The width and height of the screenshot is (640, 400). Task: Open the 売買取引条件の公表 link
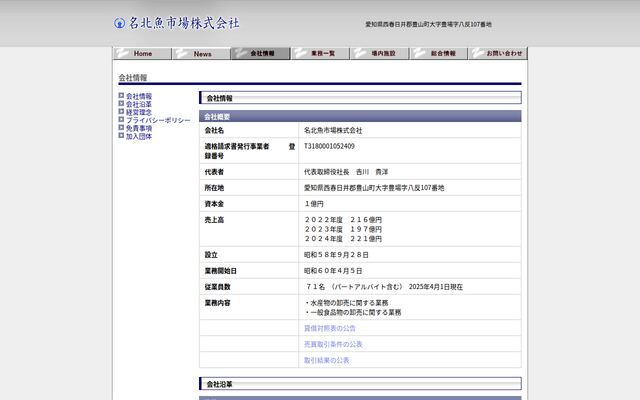point(333,344)
